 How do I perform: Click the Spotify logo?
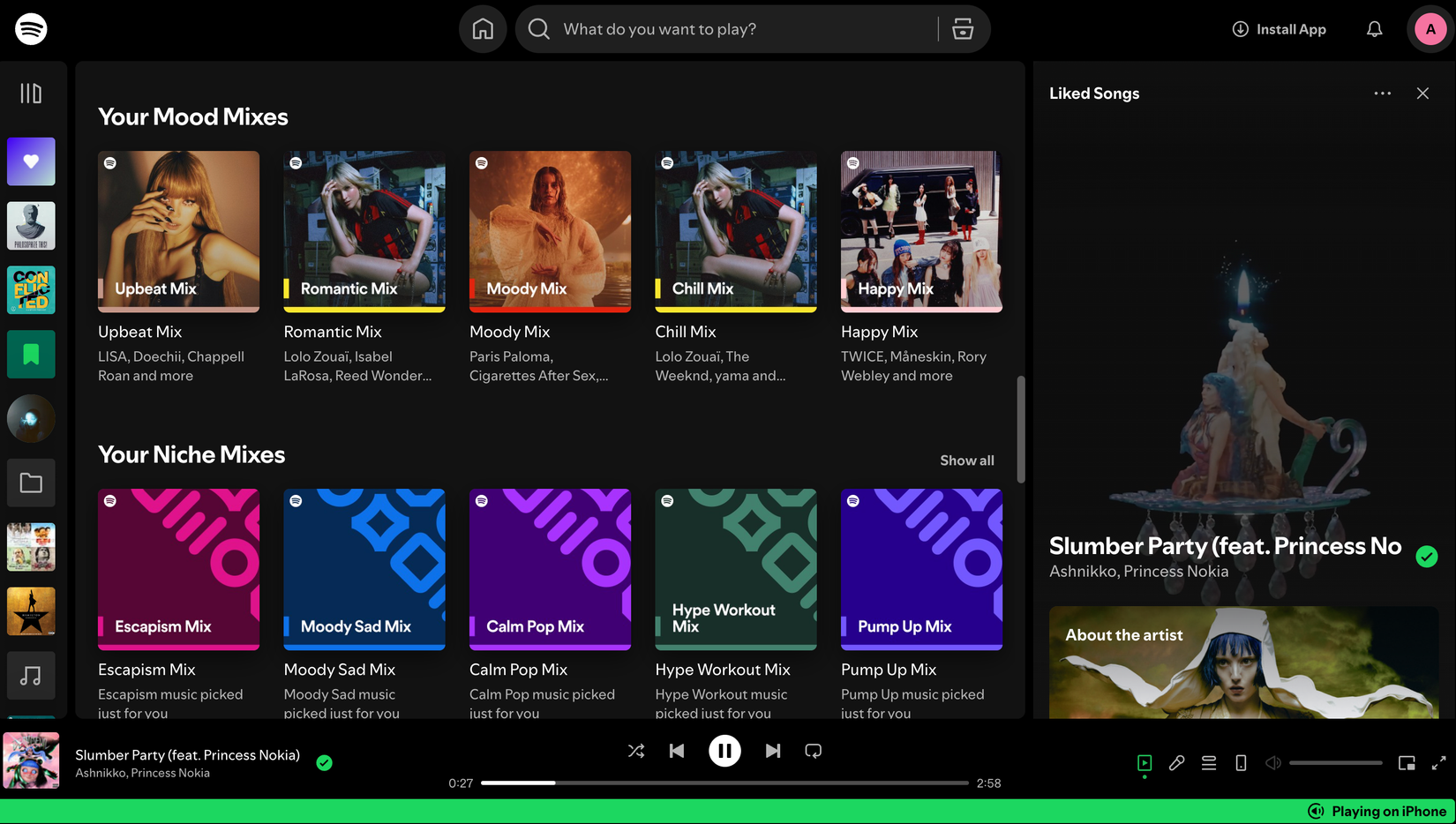pyautogui.click(x=31, y=28)
